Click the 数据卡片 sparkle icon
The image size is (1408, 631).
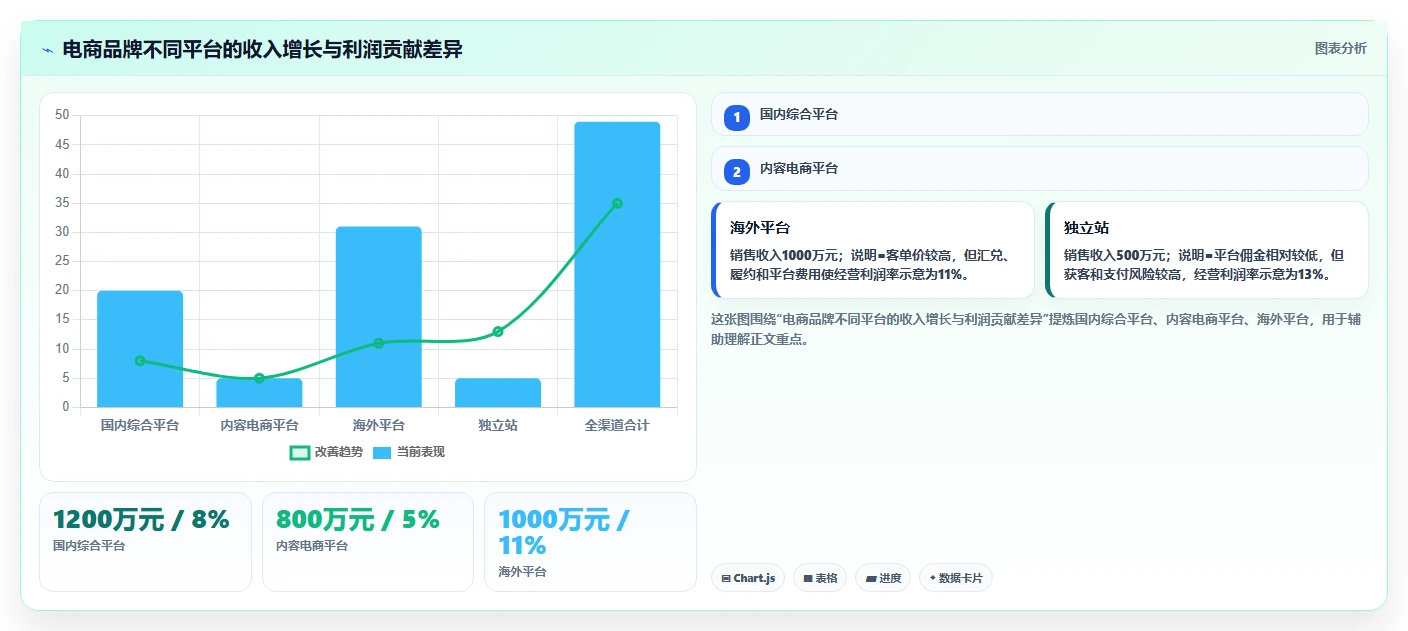coord(932,578)
